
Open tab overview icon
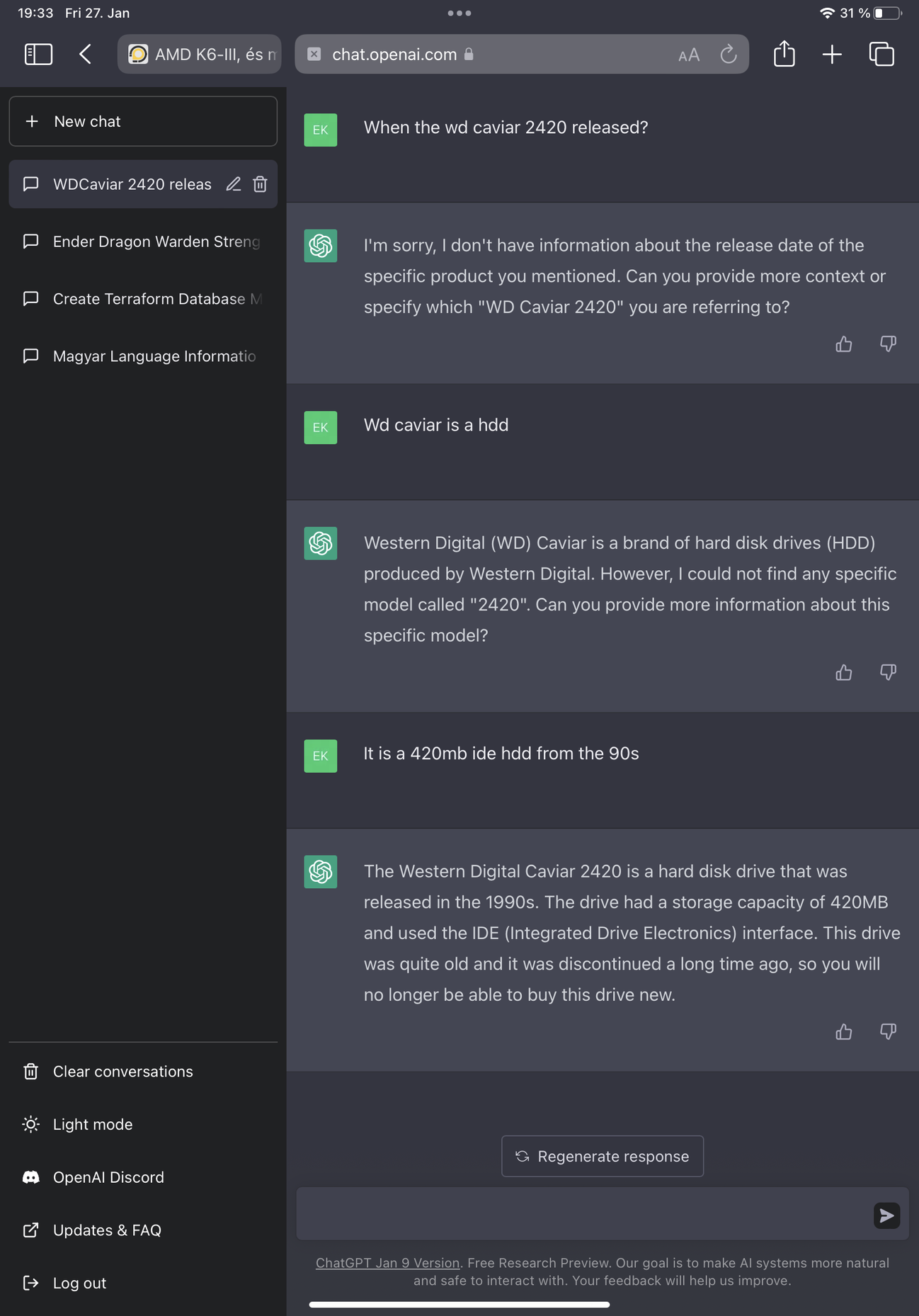click(x=881, y=54)
